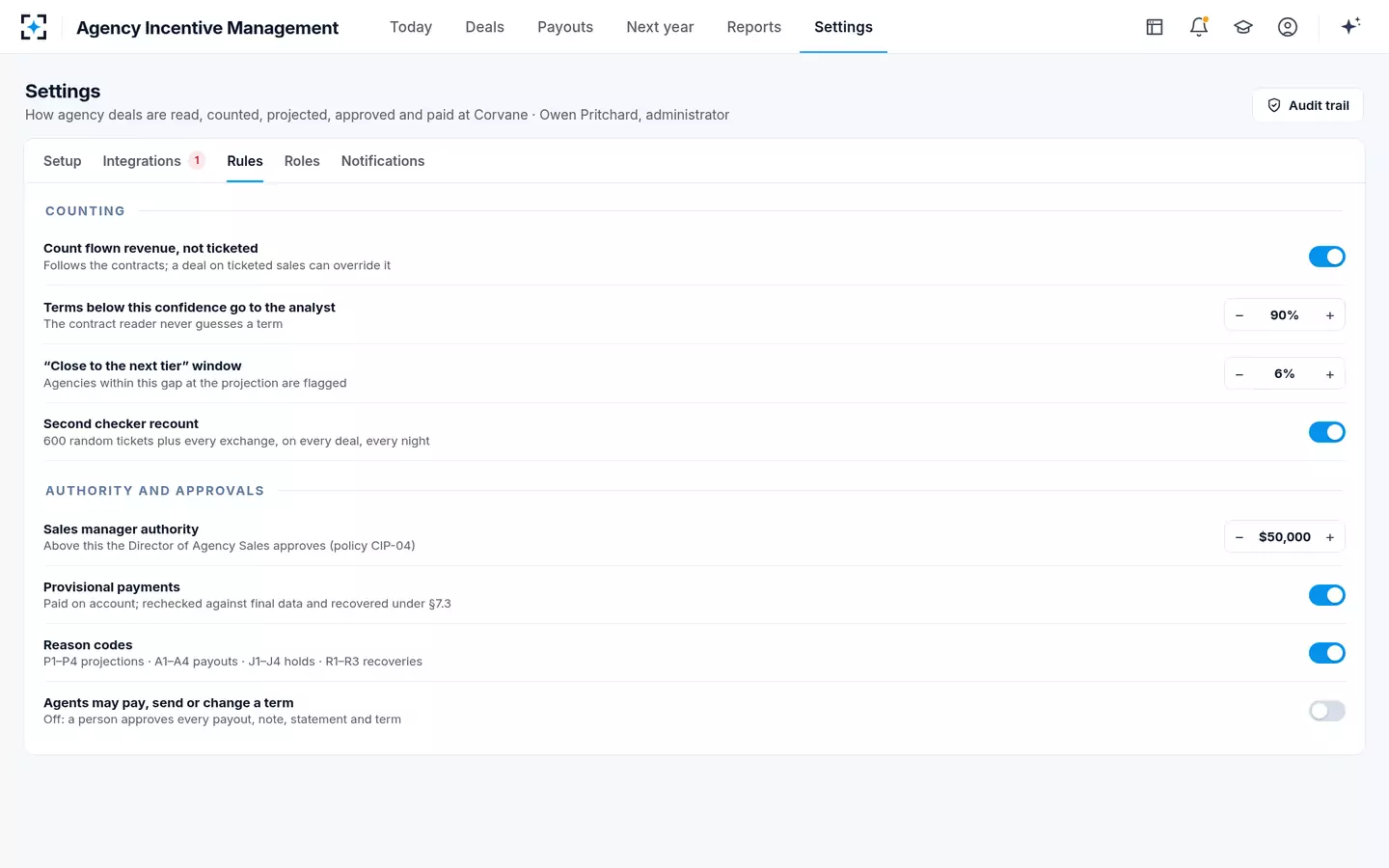Click the 90% confidence value field
Viewport: 1389px width, 868px height.
[x=1285, y=315]
